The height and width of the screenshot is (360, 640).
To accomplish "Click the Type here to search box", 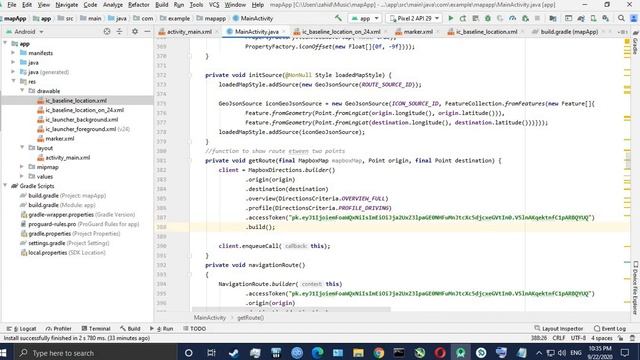I will coord(96,353).
